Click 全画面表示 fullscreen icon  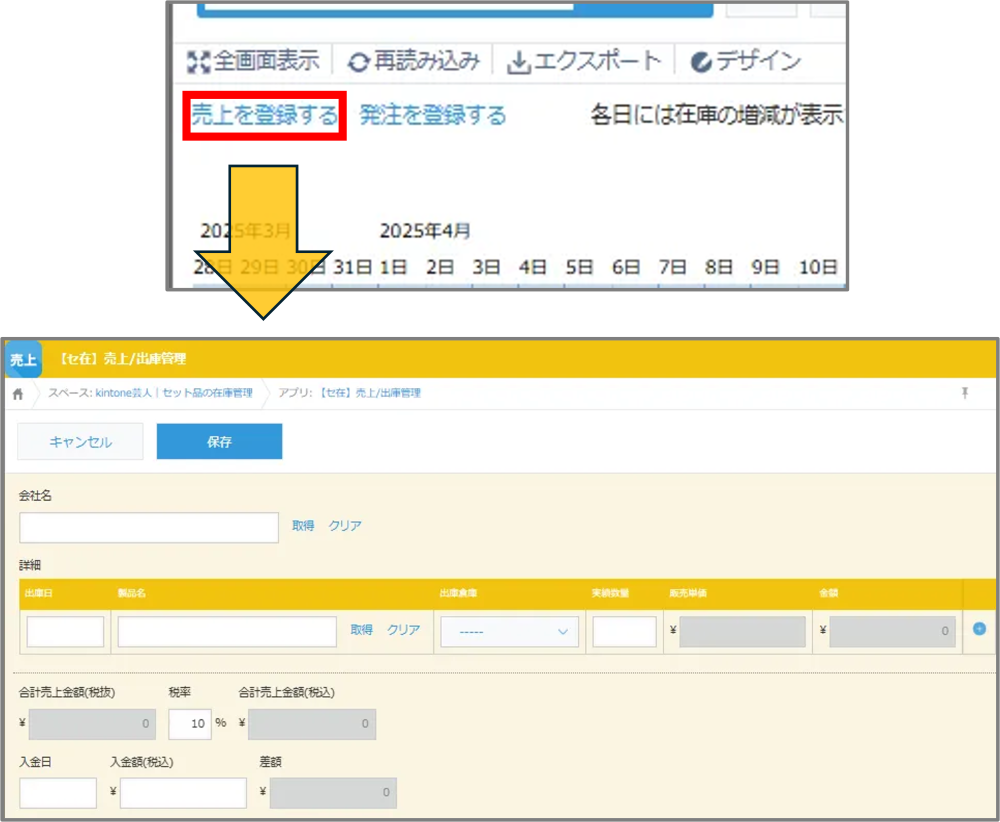pos(198,62)
